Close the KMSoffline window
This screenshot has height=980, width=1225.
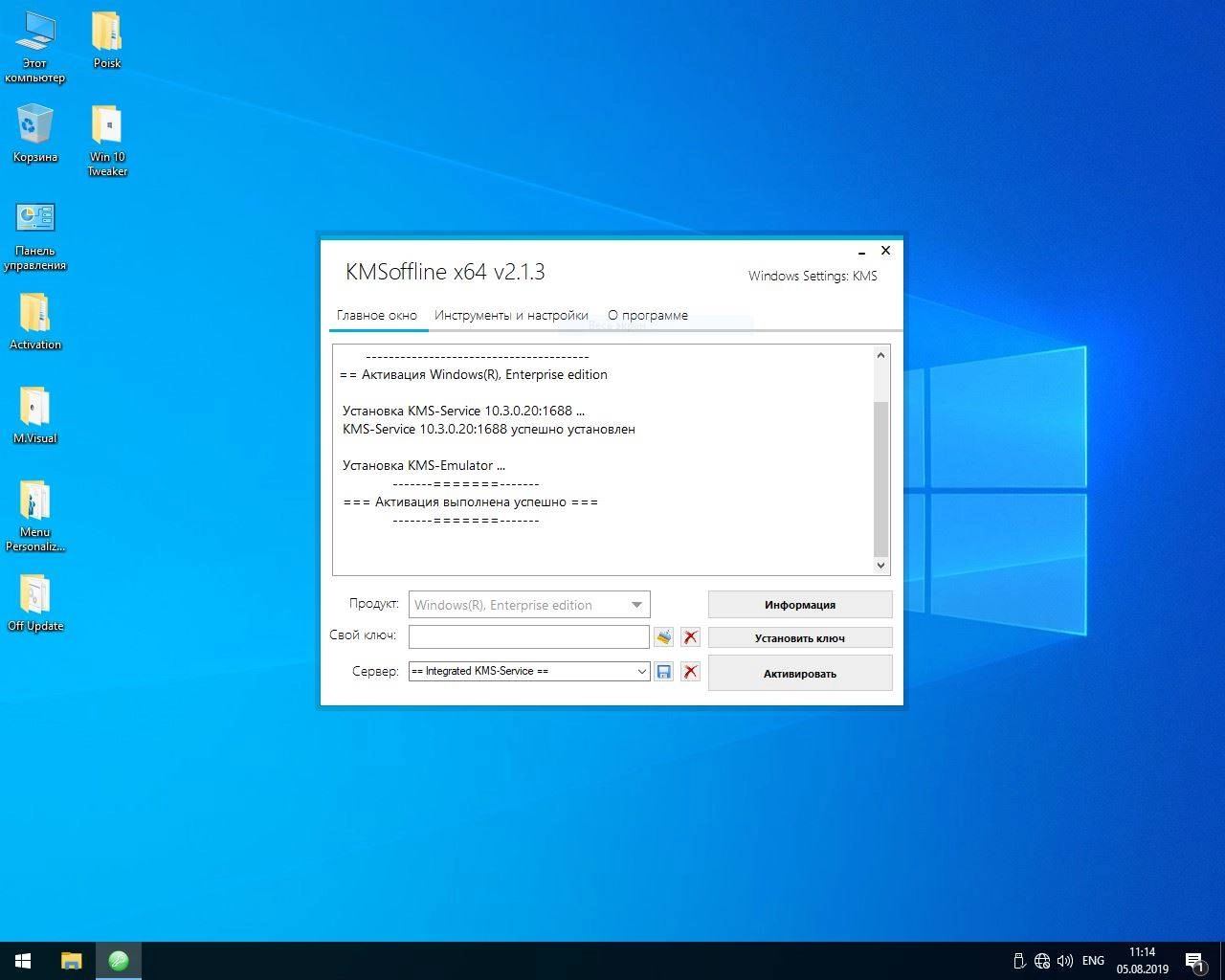click(x=885, y=251)
